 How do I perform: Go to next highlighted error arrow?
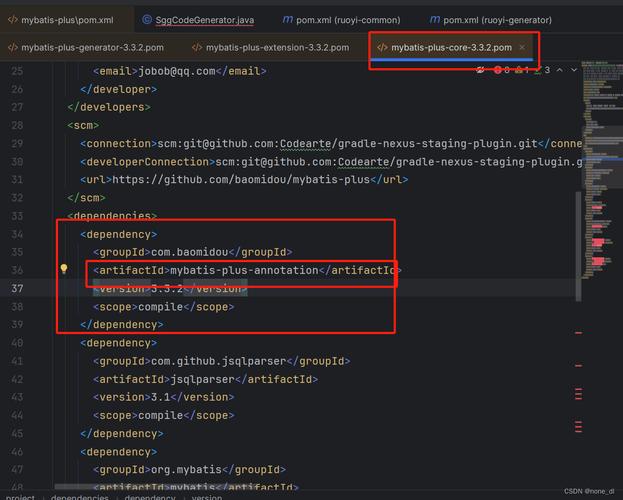[574, 70]
